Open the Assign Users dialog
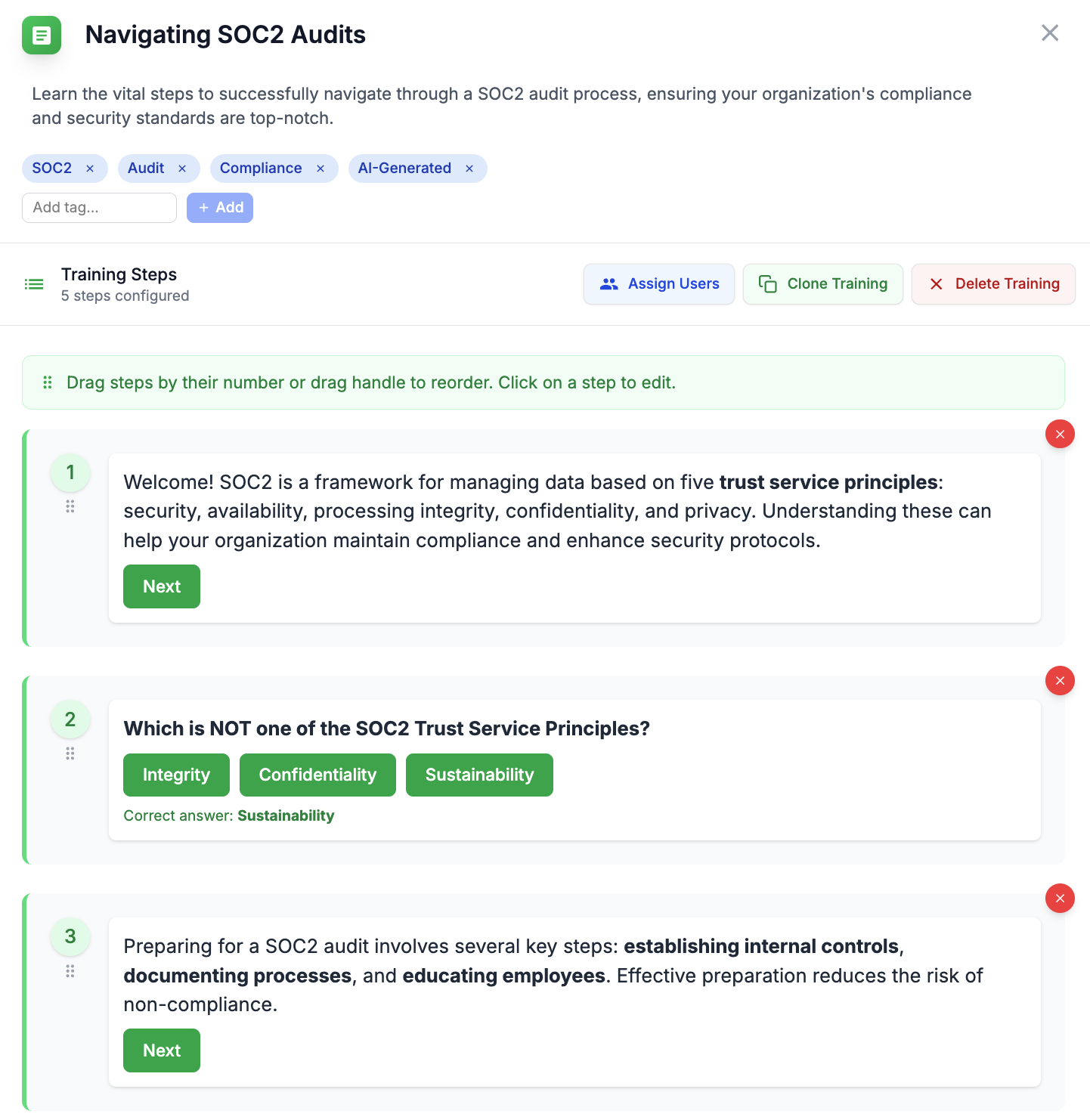The height and width of the screenshot is (1120, 1090). (x=658, y=284)
